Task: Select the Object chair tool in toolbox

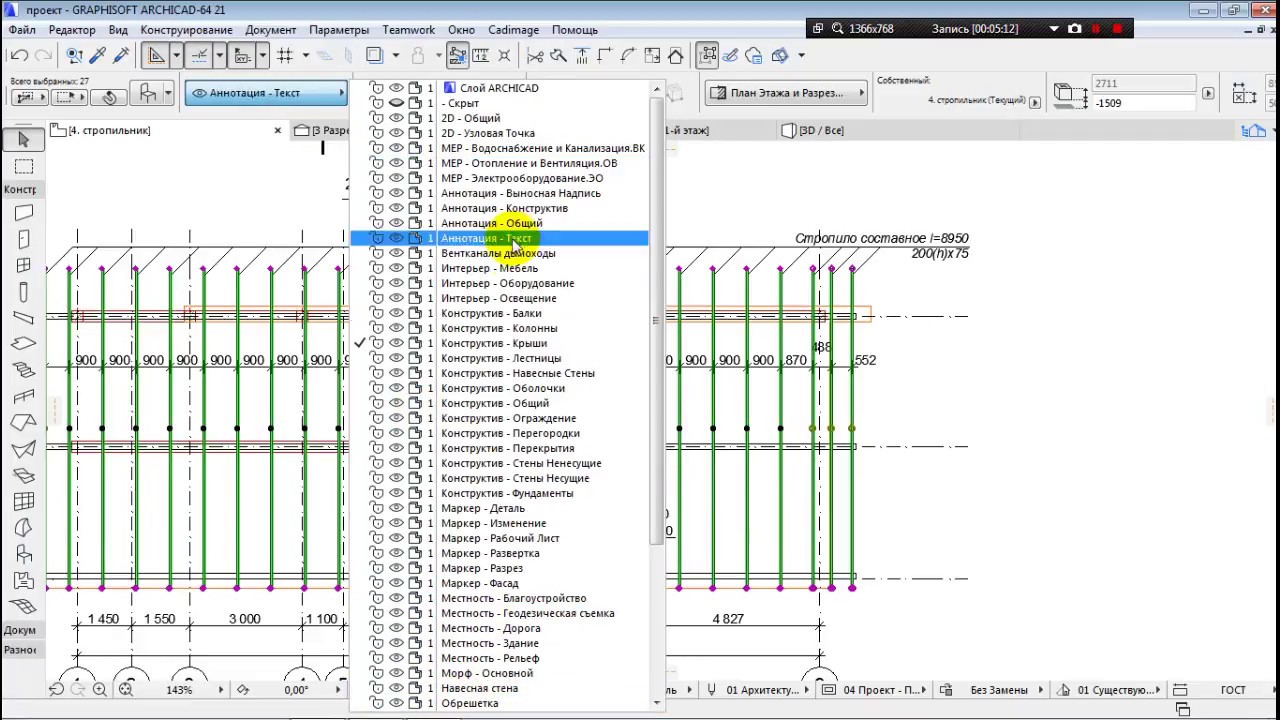Action: 24,554
